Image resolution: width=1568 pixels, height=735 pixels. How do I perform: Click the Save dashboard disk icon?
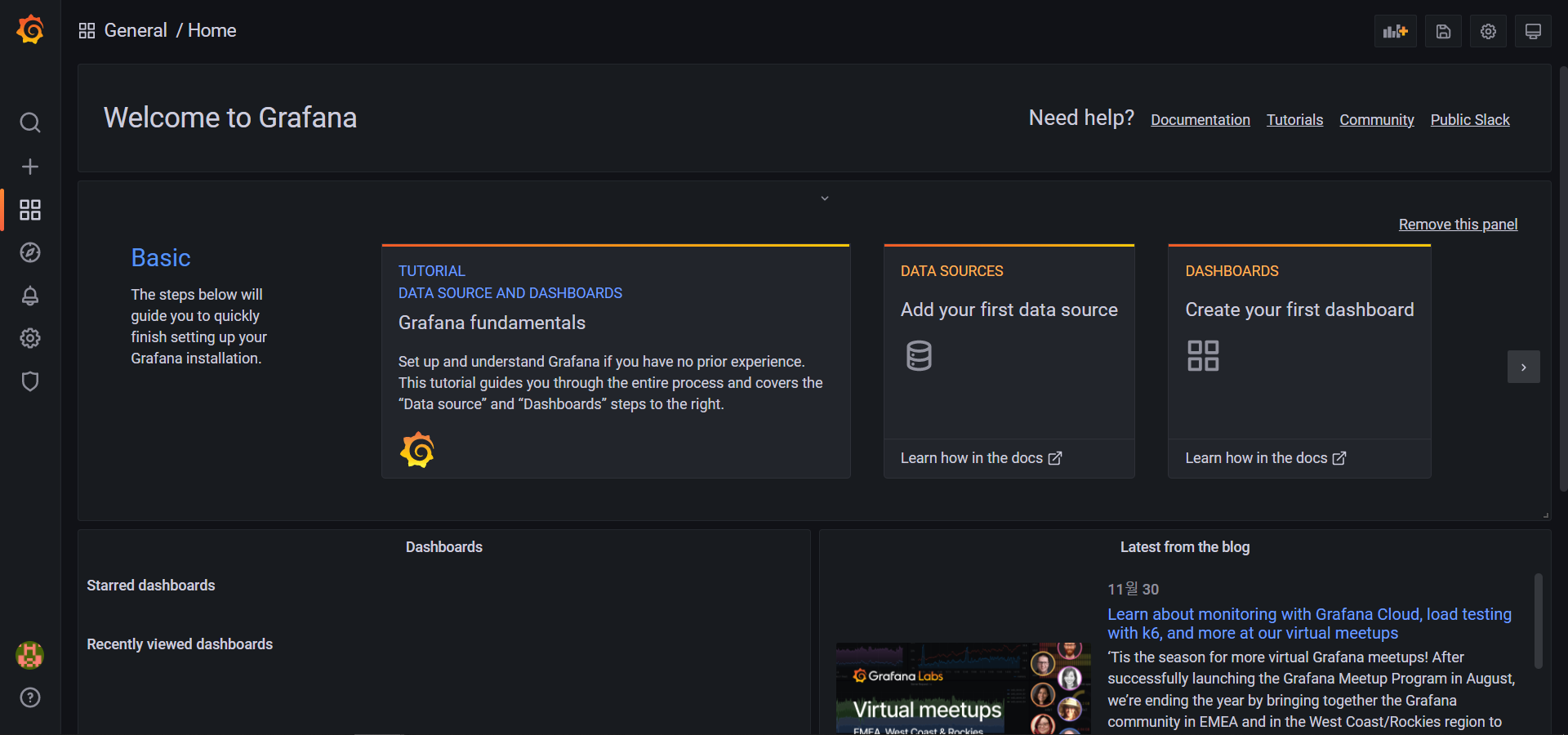tap(1443, 31)
